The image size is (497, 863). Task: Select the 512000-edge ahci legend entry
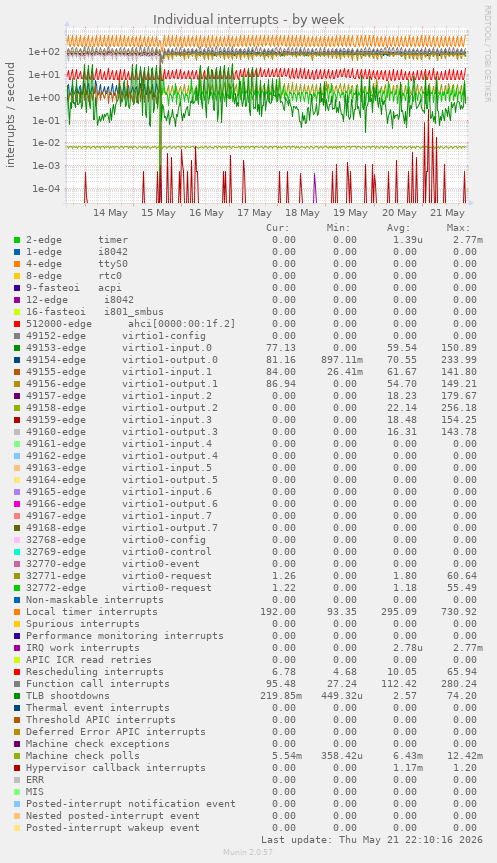[130, 324]
